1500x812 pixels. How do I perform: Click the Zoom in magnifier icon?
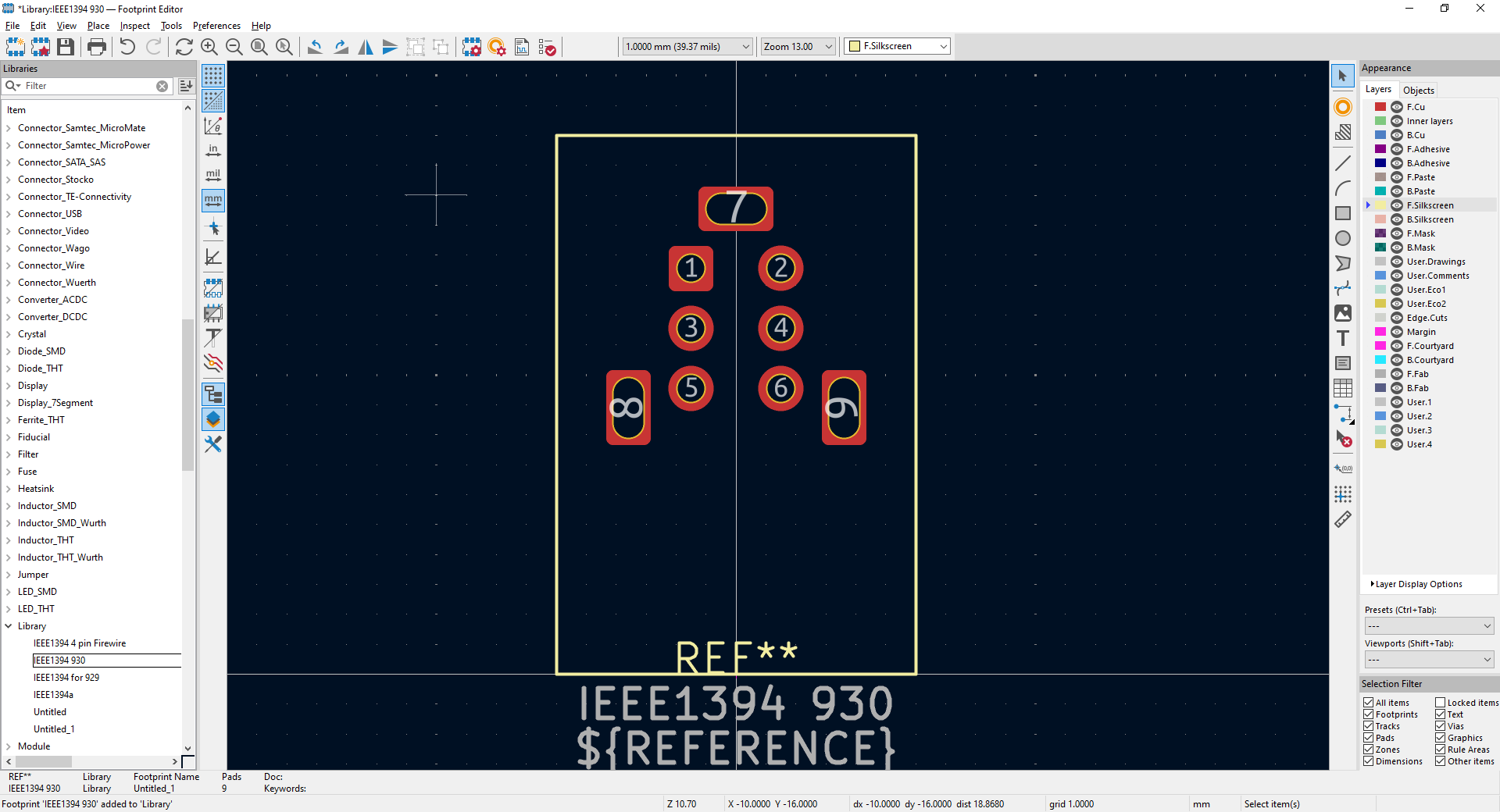click(209, 47)
